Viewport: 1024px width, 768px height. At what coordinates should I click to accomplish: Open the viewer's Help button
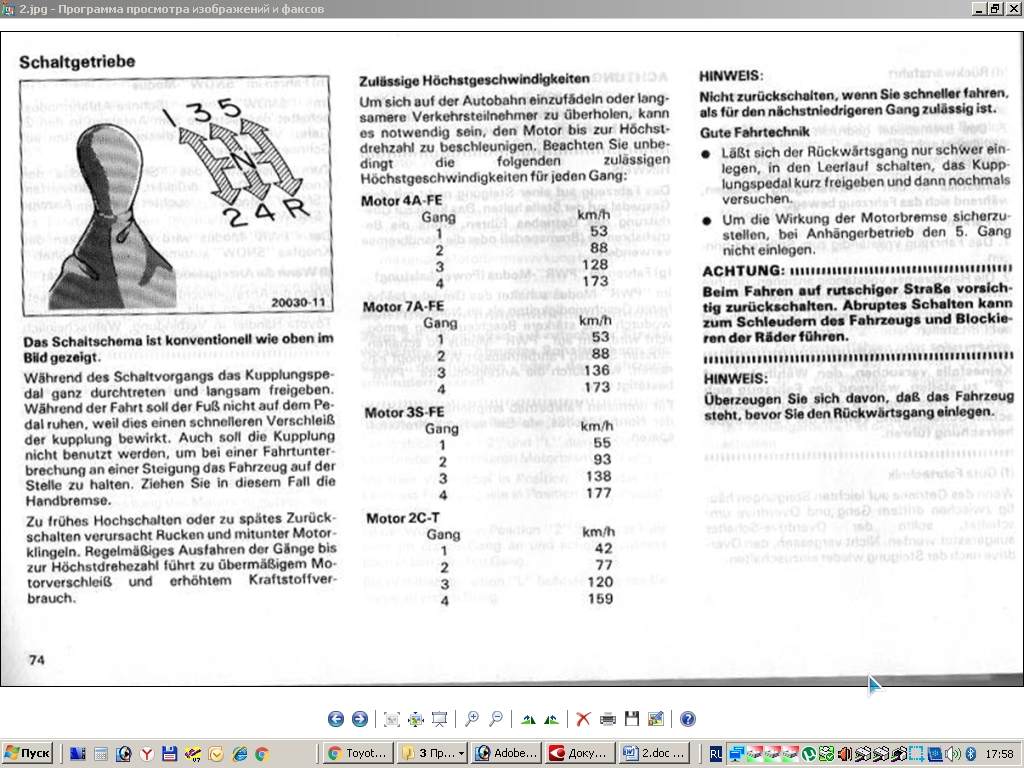(687, 719)
